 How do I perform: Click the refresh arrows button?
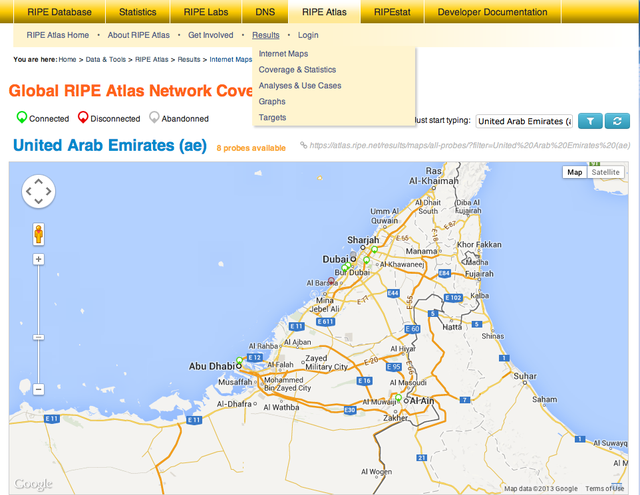pos(617,121)
